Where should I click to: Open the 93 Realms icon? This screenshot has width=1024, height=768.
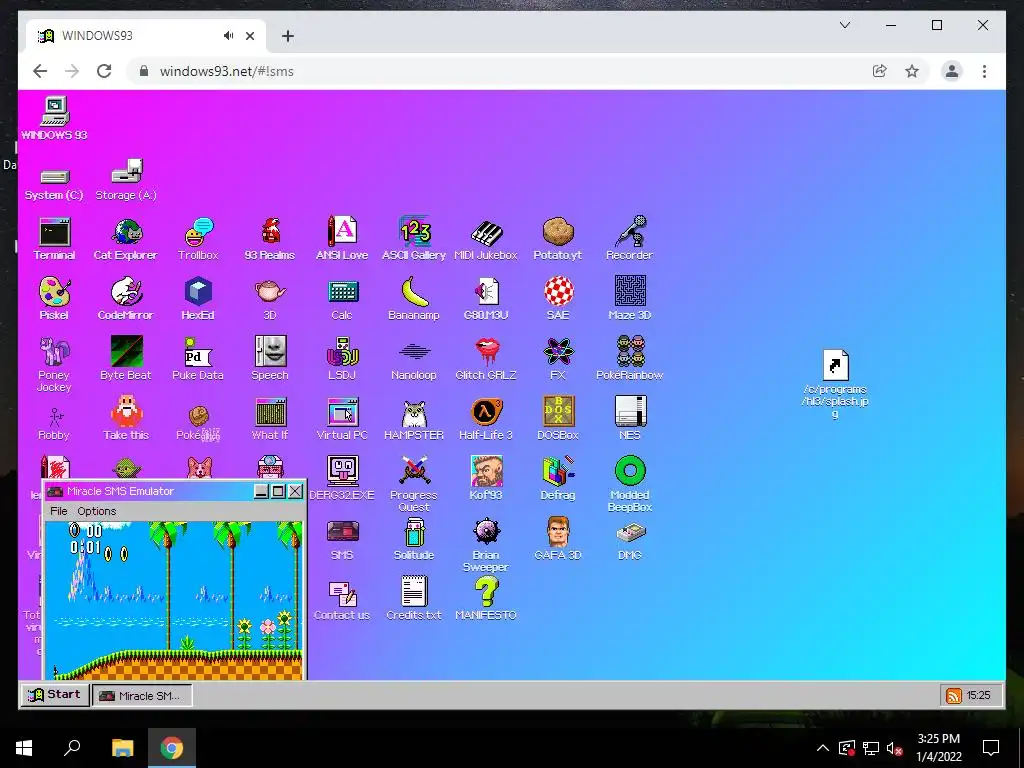click(270, 239)
